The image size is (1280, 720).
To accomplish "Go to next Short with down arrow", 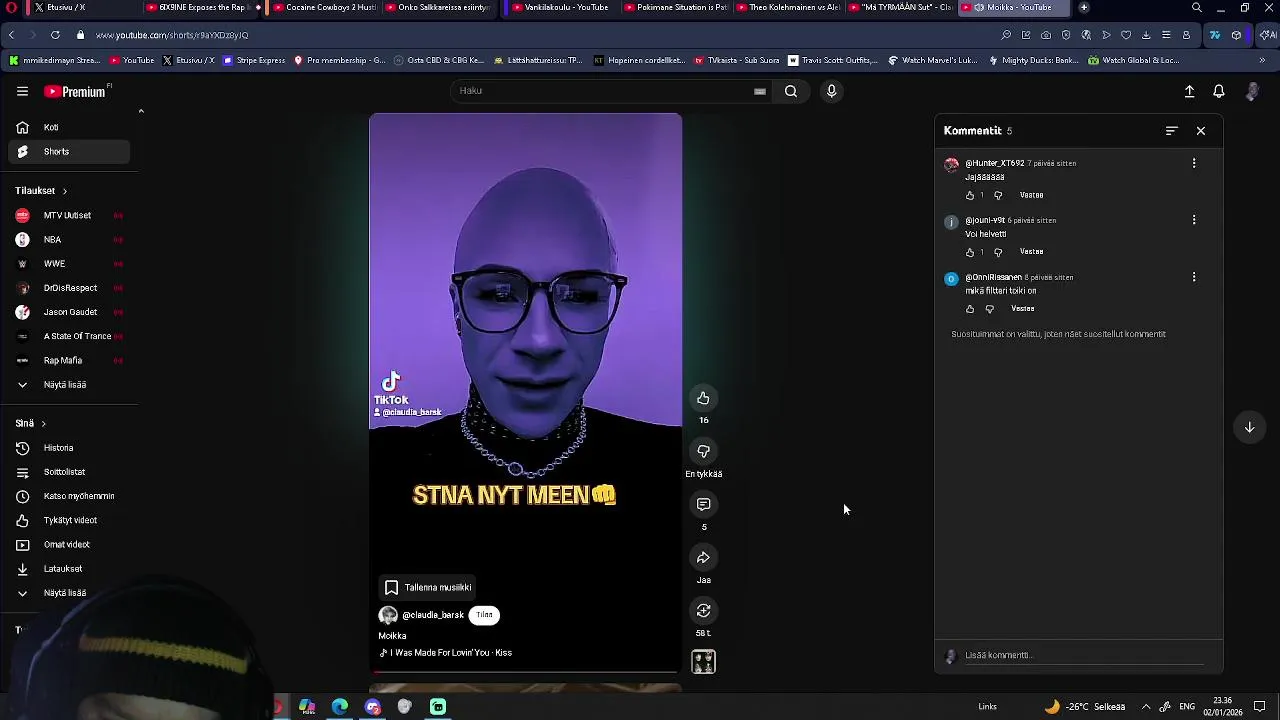I will point(1249,427).
